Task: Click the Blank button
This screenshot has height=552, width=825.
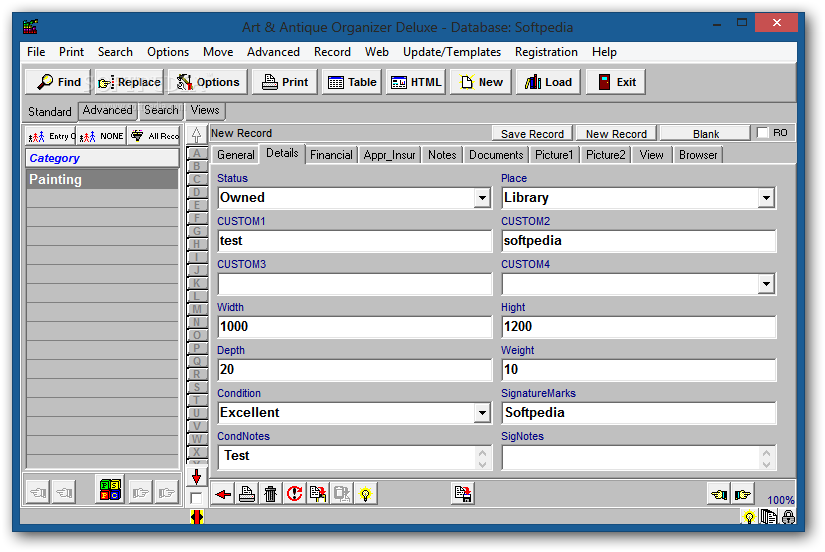Action: (706, 134)
